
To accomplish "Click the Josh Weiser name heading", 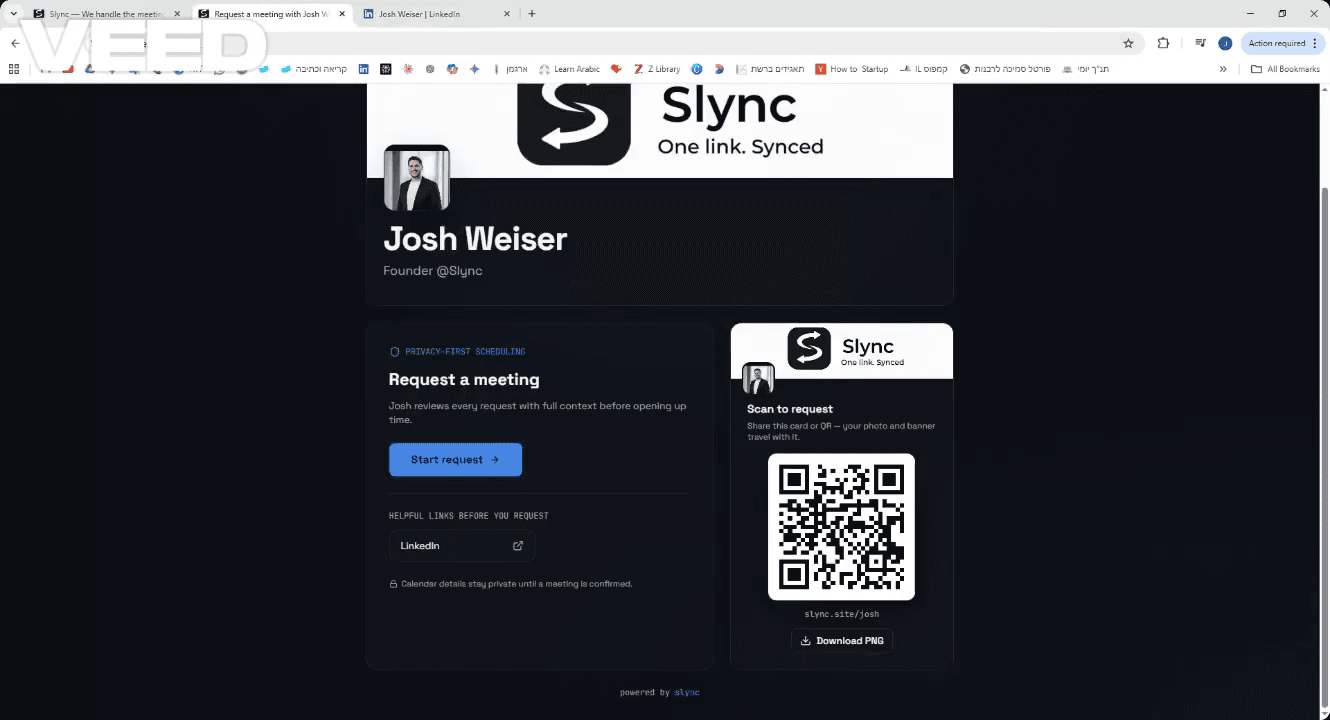I will 475,239.
